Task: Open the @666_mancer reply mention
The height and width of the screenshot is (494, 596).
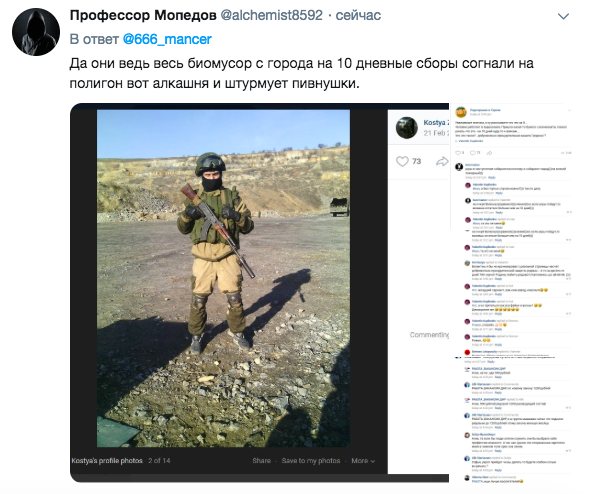Action: click(167, 39)
